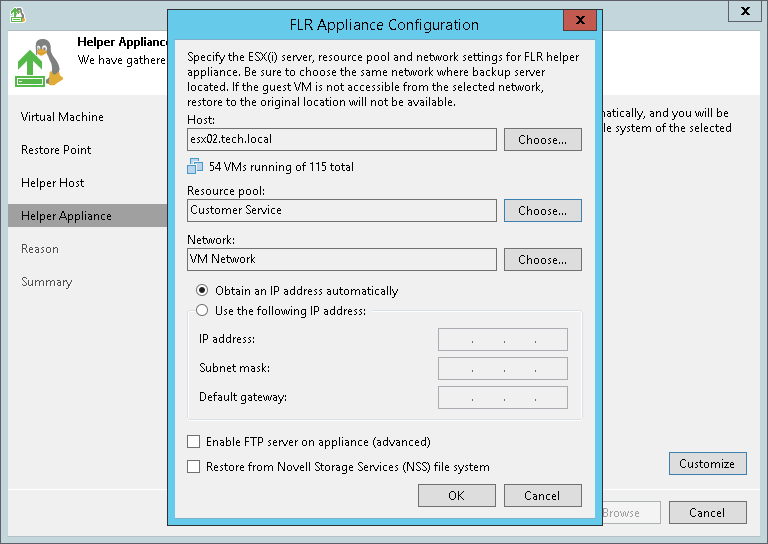Switch to the Helper Host step
The height and width of the screenshot is (544, 768).
pos(53,183)
